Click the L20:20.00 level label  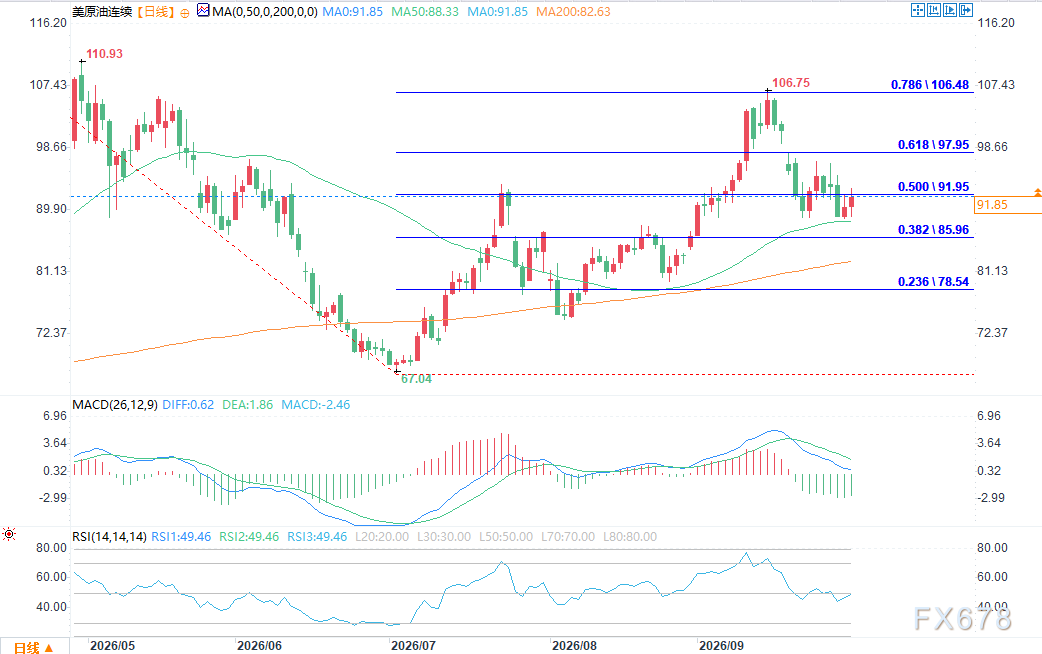pyautogui.click(x=382, y=536)
